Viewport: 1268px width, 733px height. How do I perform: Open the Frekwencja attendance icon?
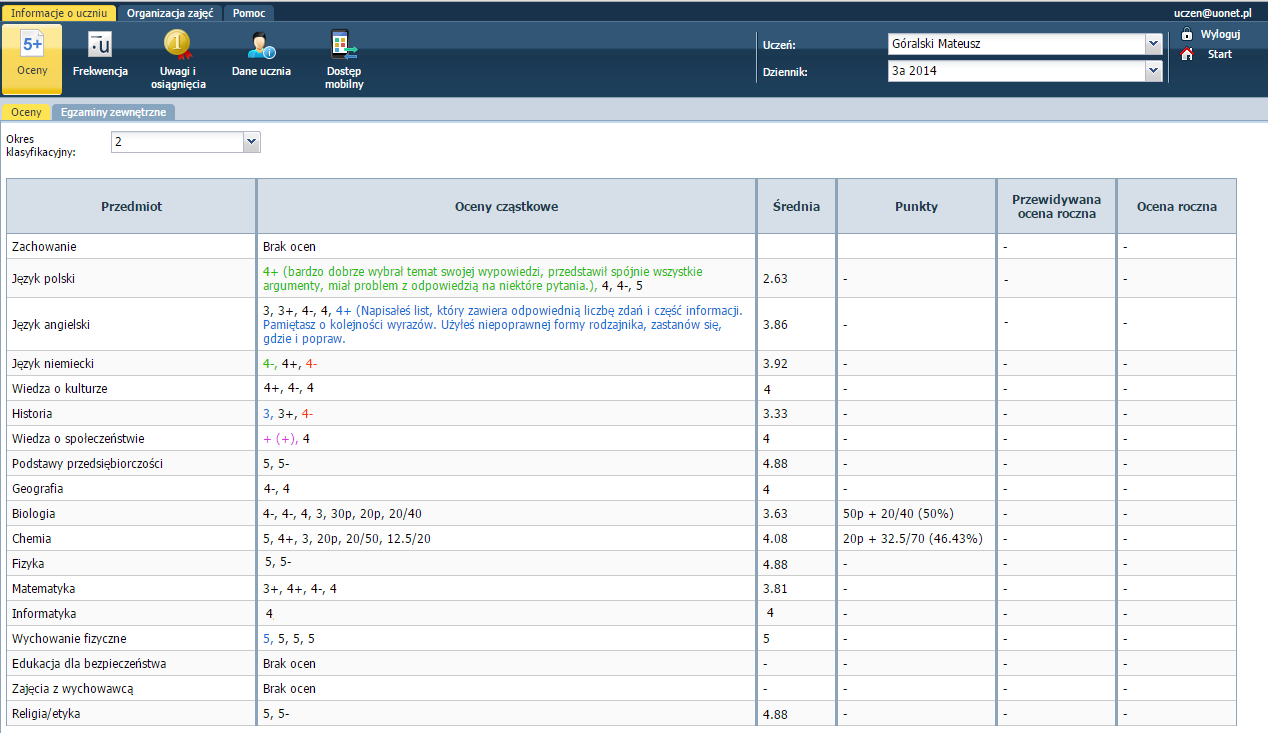[x=100, y=45]
